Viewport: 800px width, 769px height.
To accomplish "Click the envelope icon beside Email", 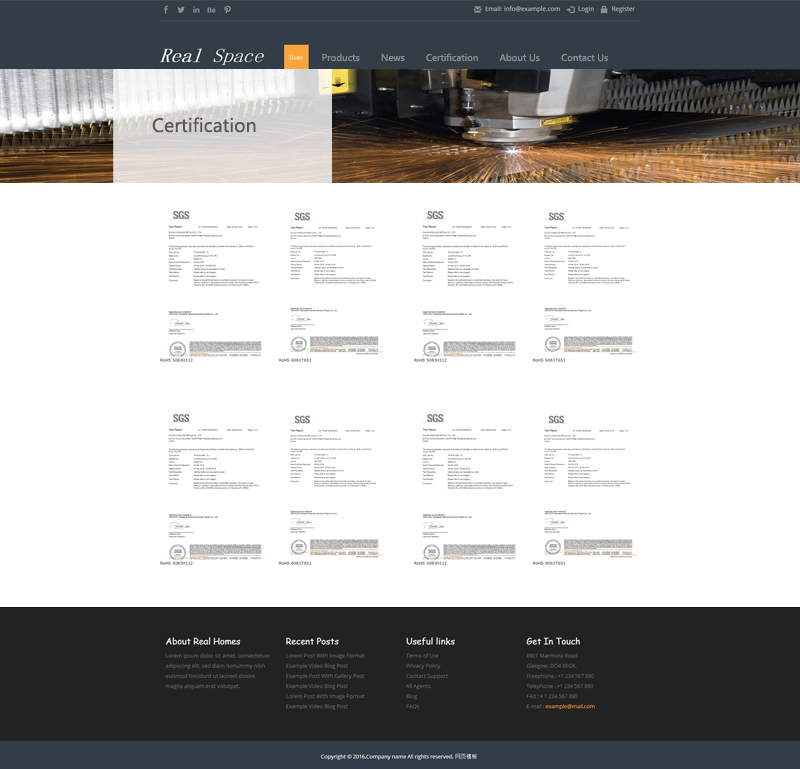I will [x=478, y=9].
